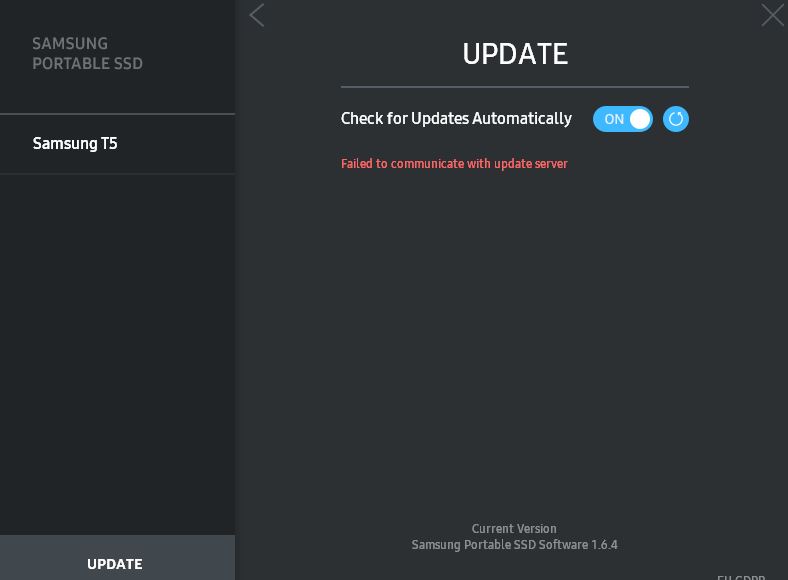788x580 pixels.
Task: Click the divider line under UPDATE heading
Action: click(514, 87)
